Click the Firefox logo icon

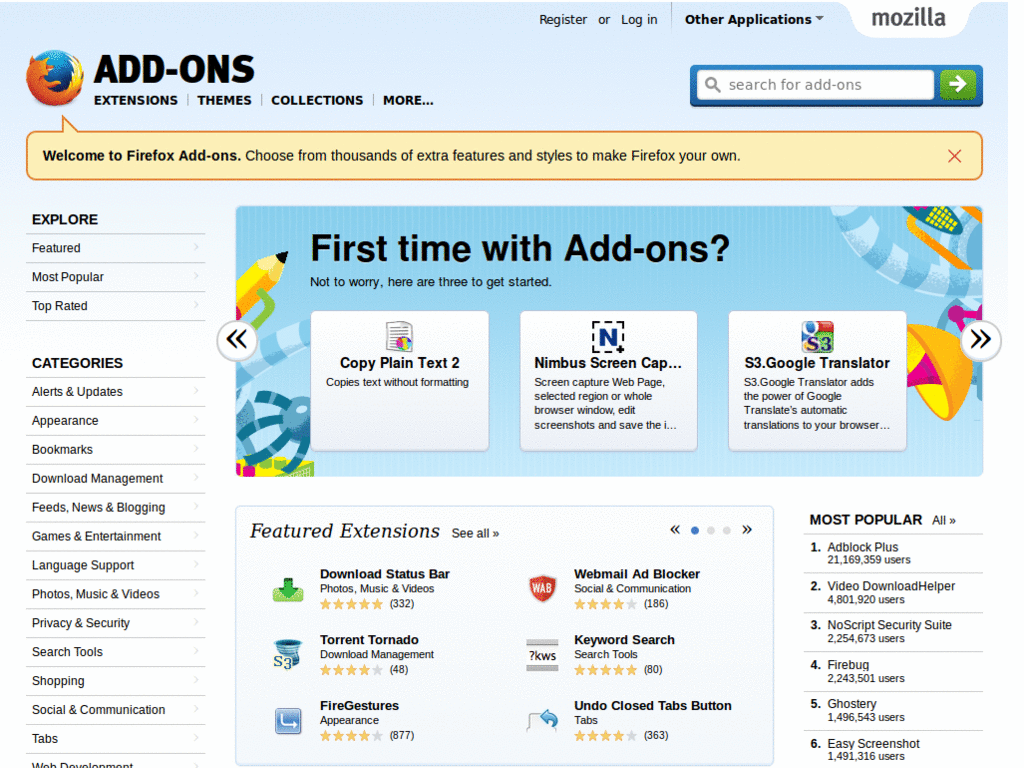[55, 78]
